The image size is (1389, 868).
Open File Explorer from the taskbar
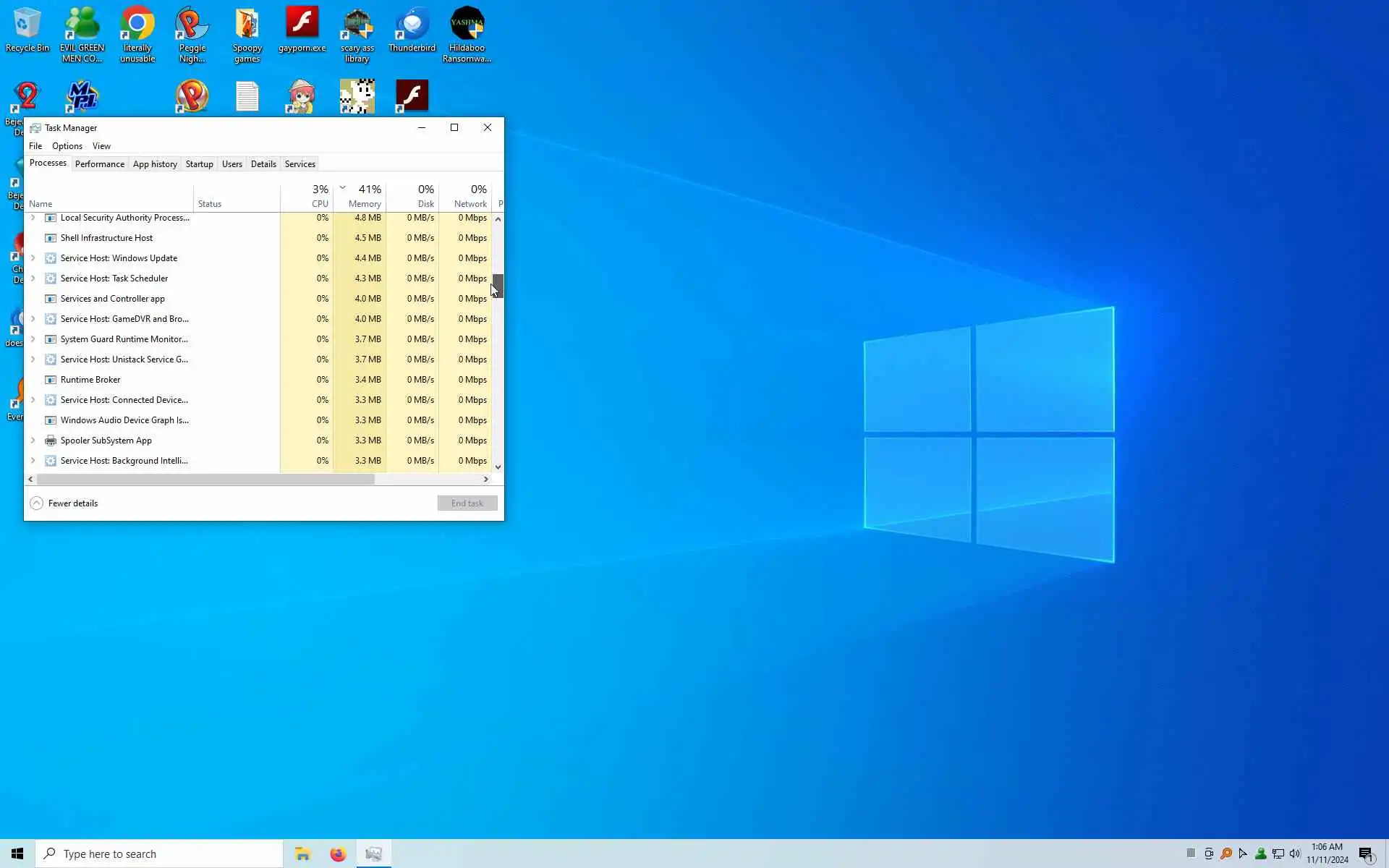pyautogui.click(x=302, y=854)
